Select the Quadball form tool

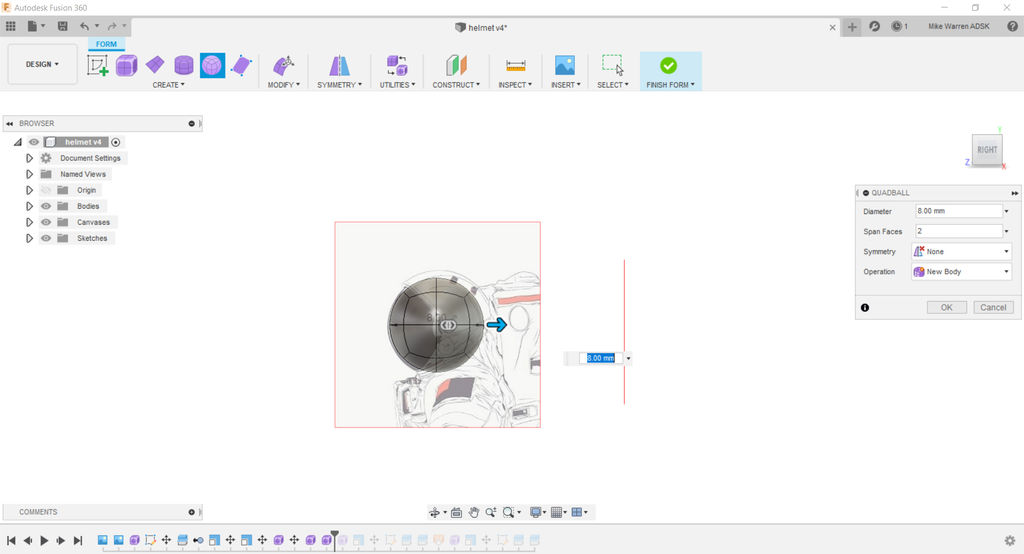coord(212,65)
